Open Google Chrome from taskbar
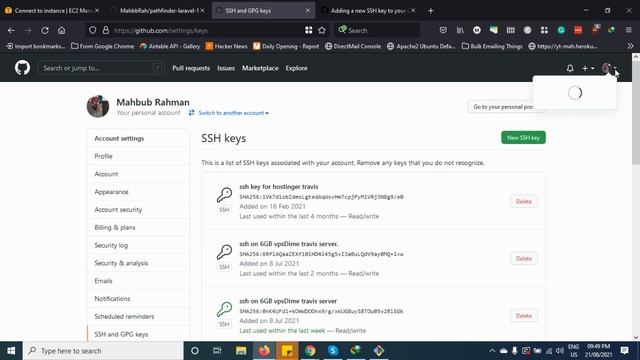 tap(310, 351)
